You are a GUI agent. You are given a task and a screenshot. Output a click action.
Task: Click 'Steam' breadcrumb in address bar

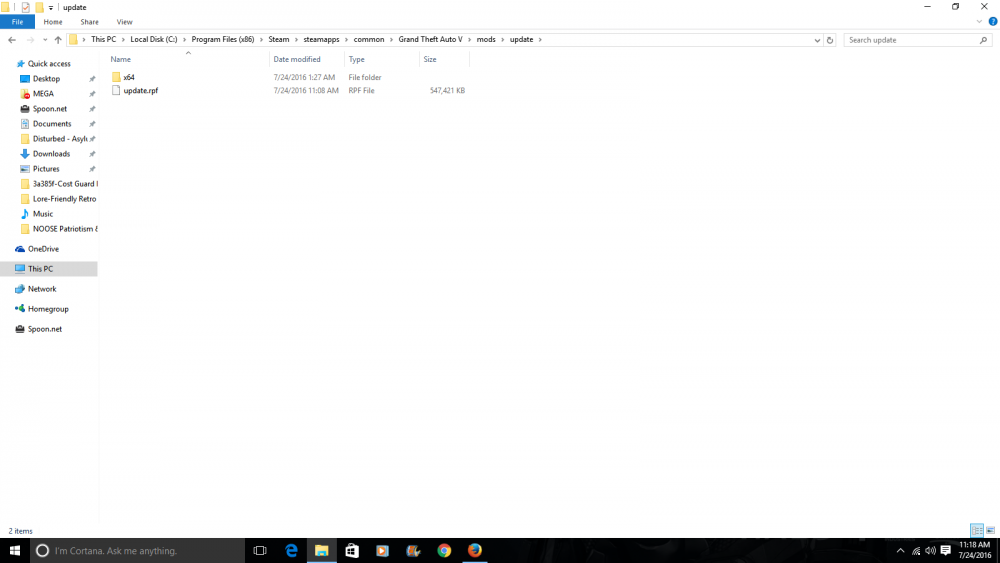tap(279, 40)
